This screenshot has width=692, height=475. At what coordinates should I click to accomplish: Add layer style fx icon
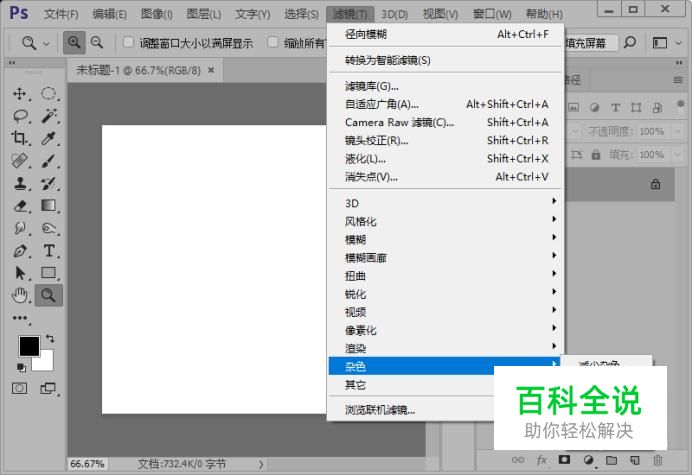[x=542, y=460]
